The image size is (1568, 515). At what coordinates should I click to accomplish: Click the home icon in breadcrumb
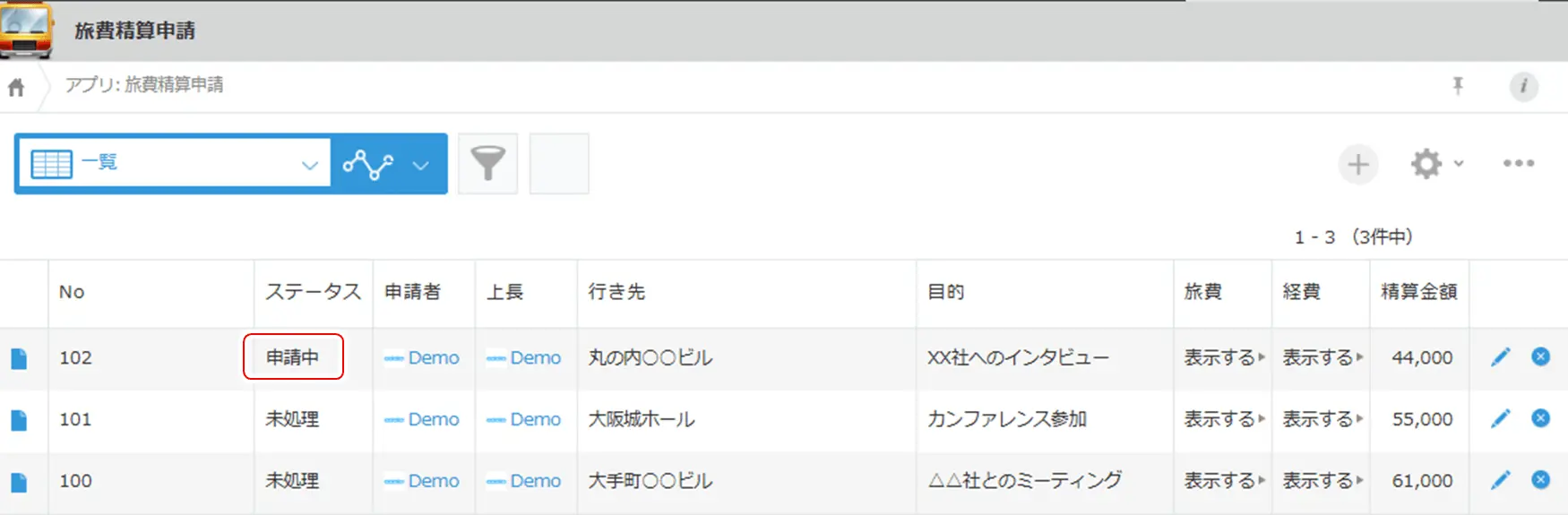(16, 88)
